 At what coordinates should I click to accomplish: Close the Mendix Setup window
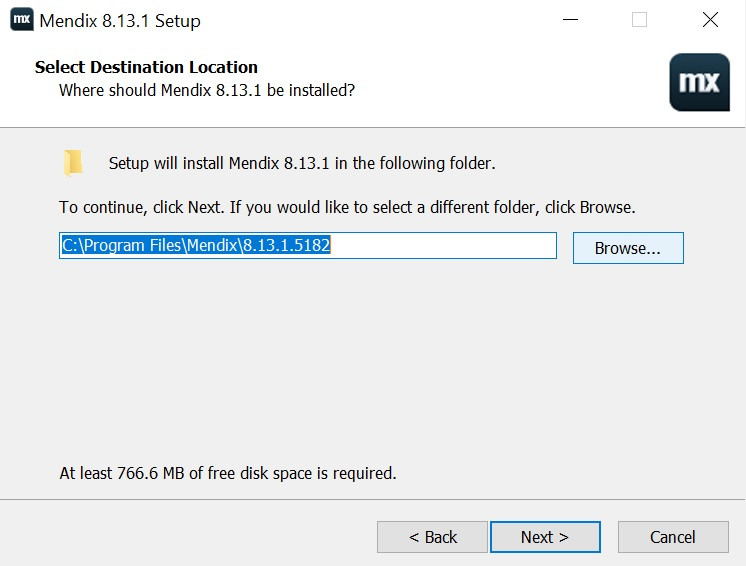click(710, 20)
